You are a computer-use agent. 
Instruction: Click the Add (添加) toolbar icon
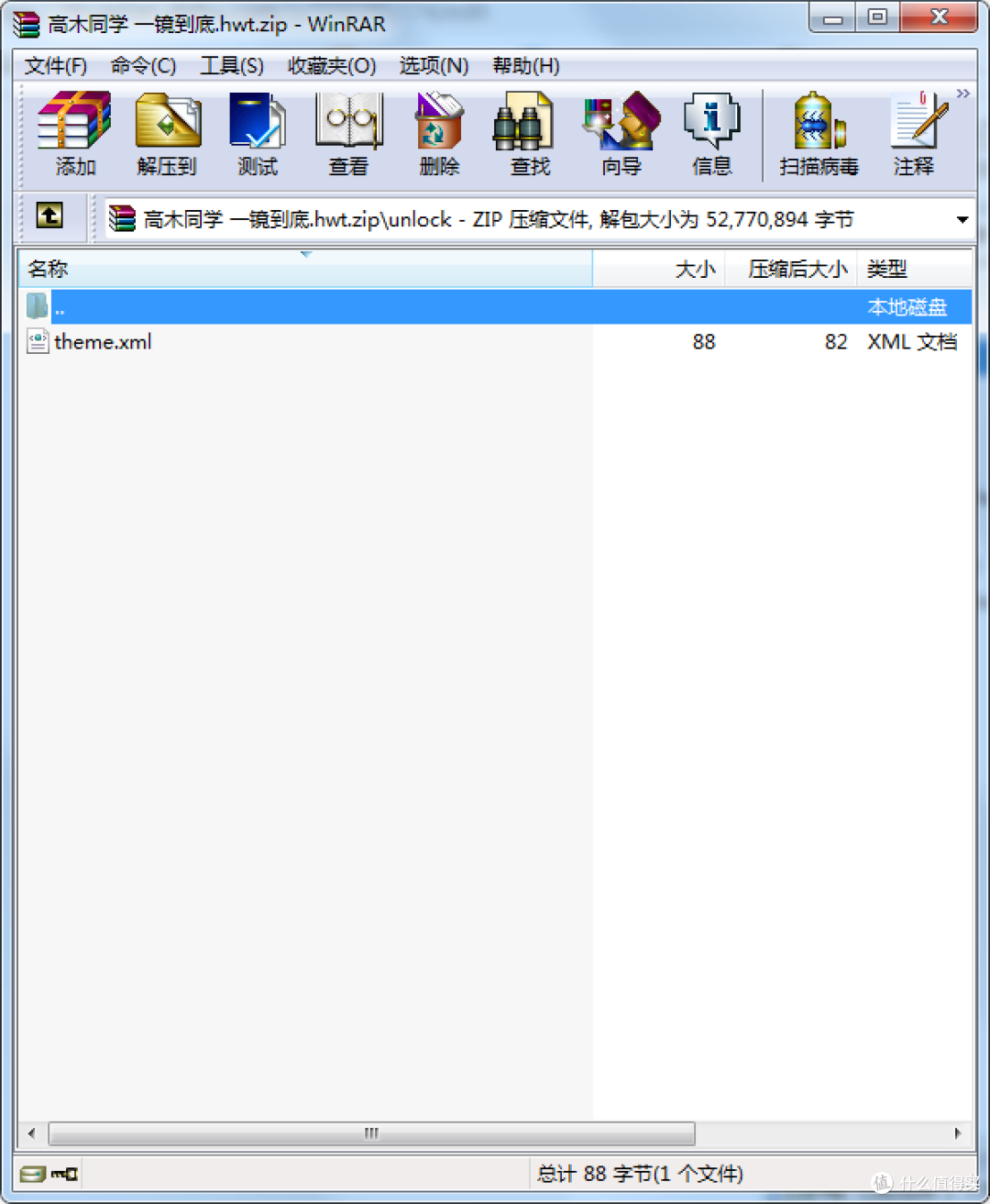coord(74,134)
